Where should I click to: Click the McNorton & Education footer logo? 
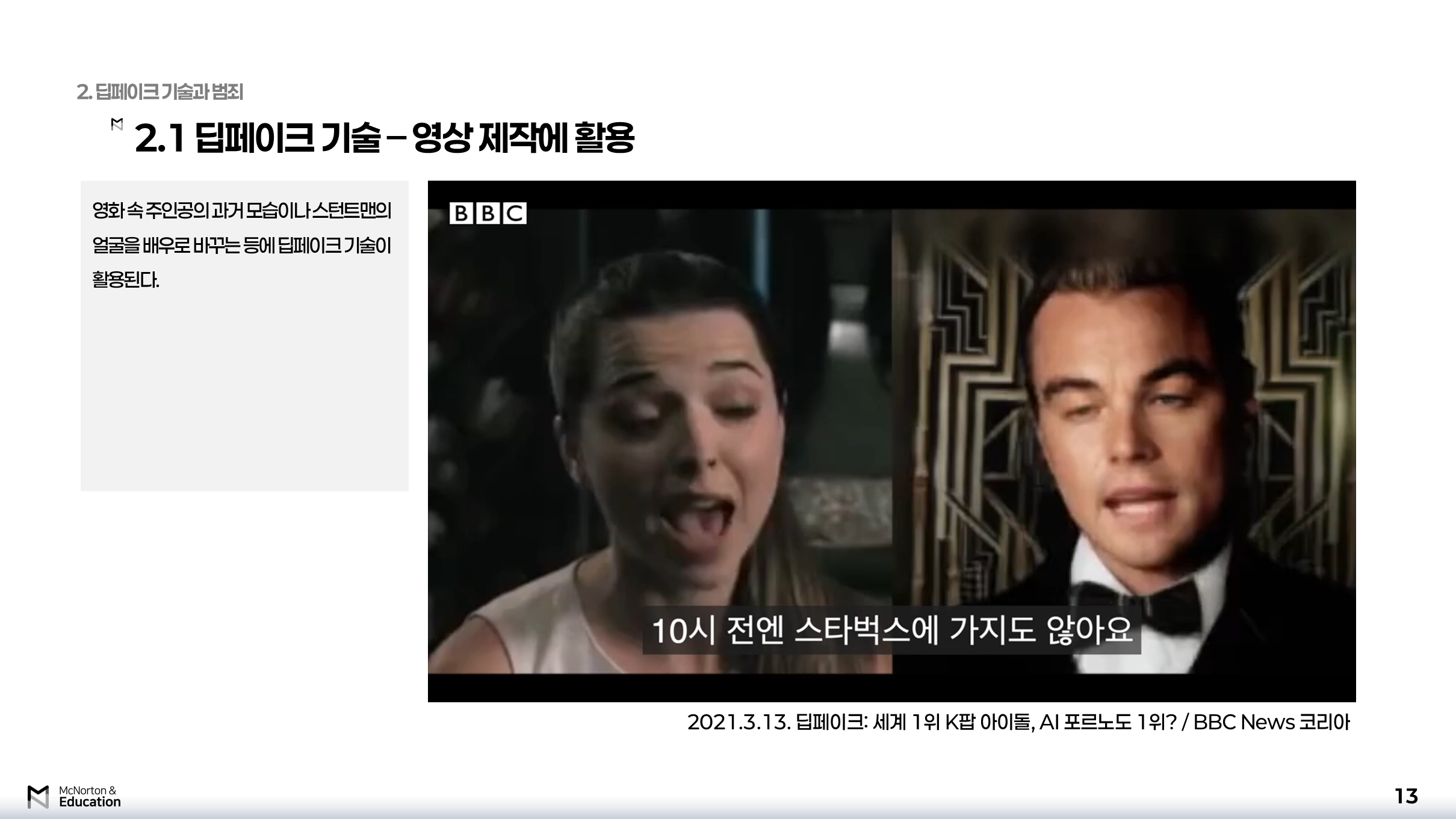(74, 797)
